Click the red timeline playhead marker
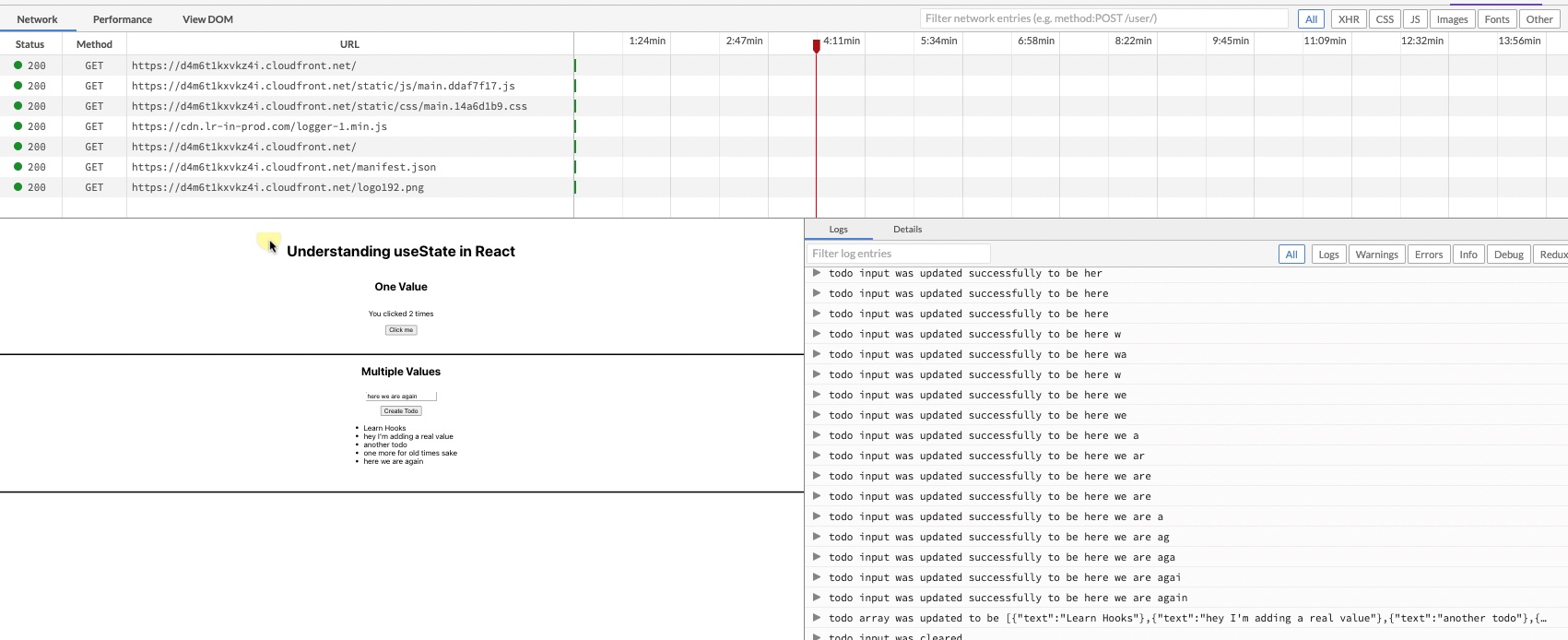 click(816, 45)
